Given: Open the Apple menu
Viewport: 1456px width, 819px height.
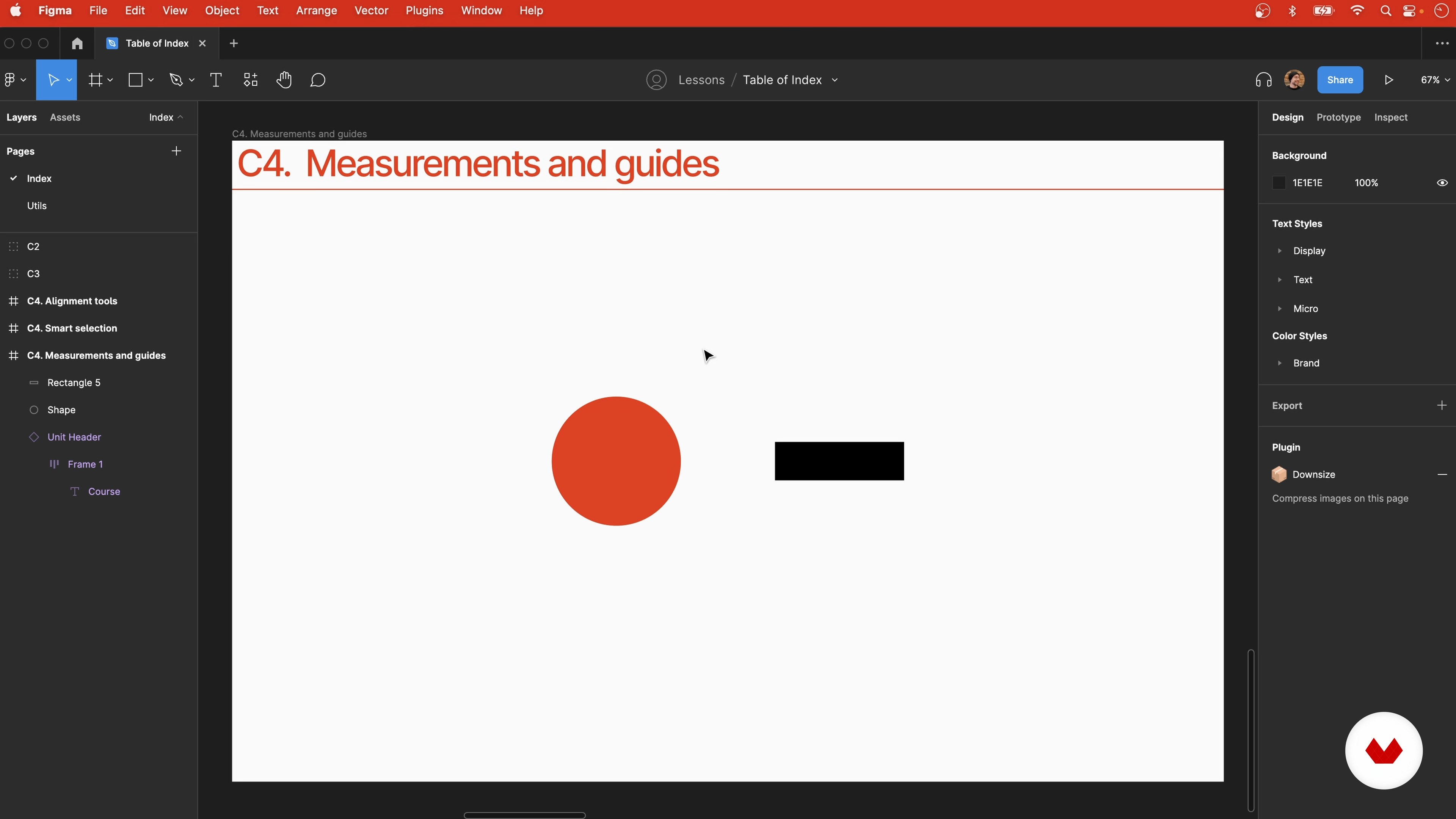Looking at the screenshot, I should 15,10.
